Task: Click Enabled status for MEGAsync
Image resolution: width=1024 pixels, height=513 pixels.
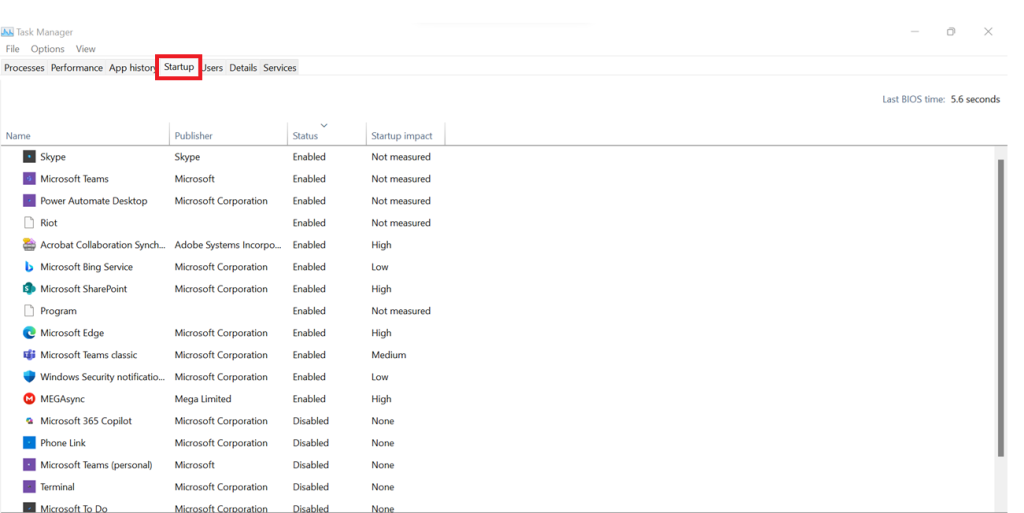Action: [309, 399]
